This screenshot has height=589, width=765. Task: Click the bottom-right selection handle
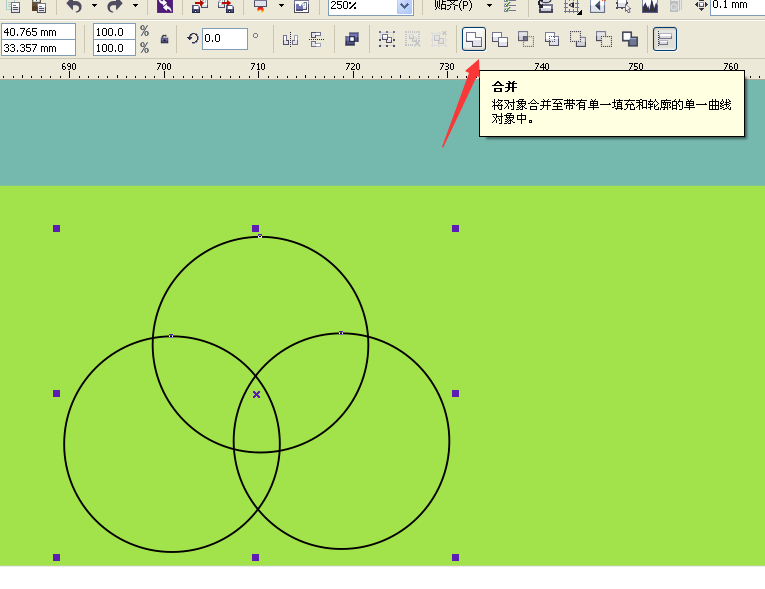456,557
